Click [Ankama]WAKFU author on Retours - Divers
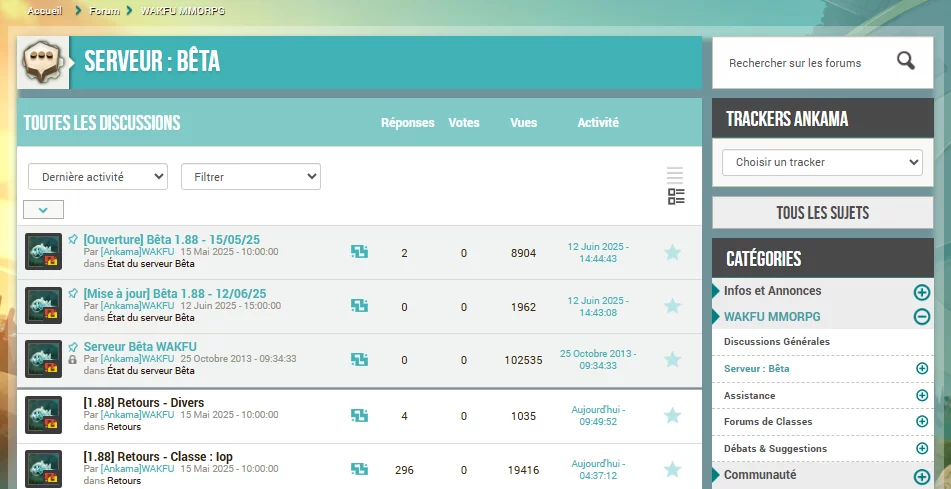 pyautogui.click(x=137, y=415)
